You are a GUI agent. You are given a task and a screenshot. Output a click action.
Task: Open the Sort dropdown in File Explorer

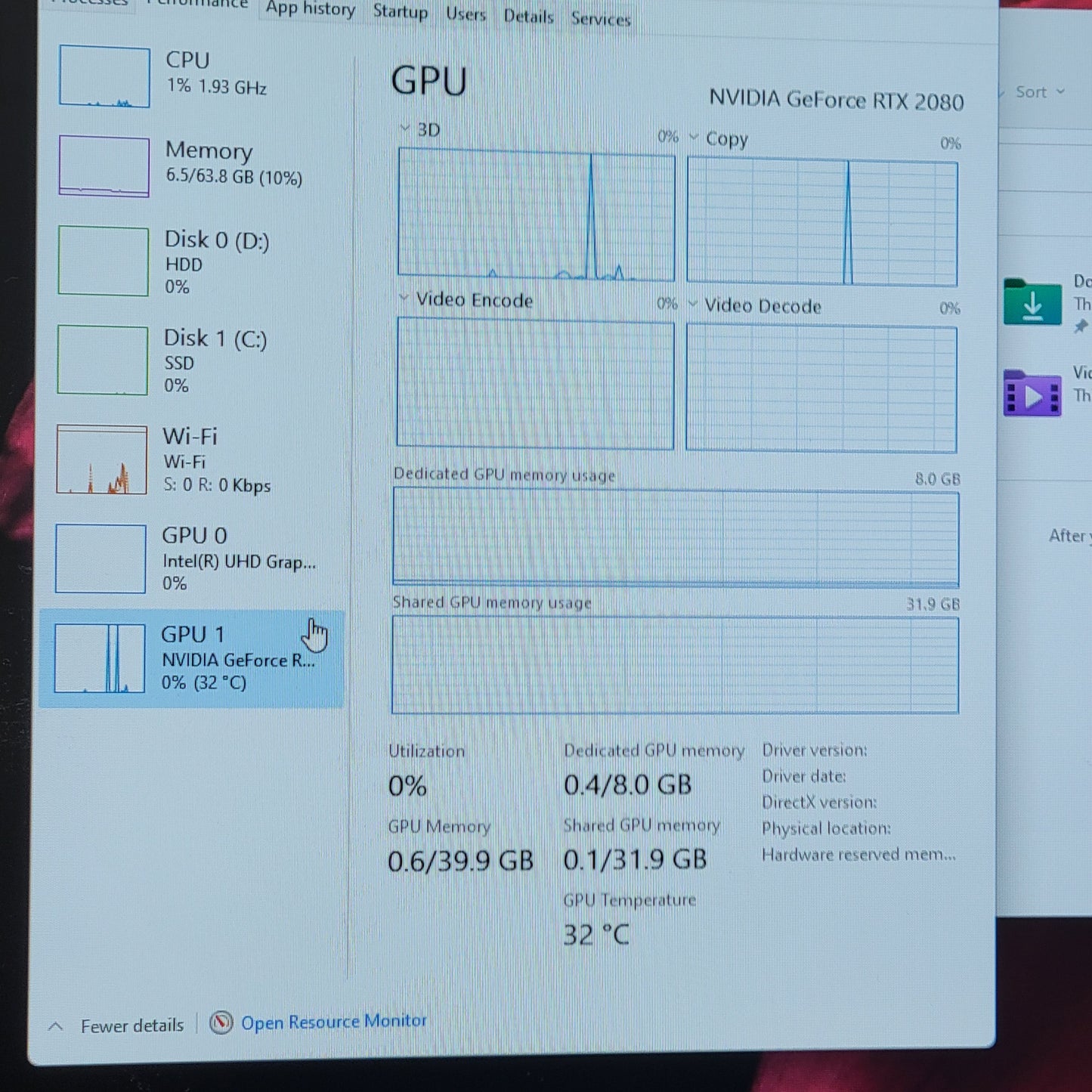[x=1040, y=92]
